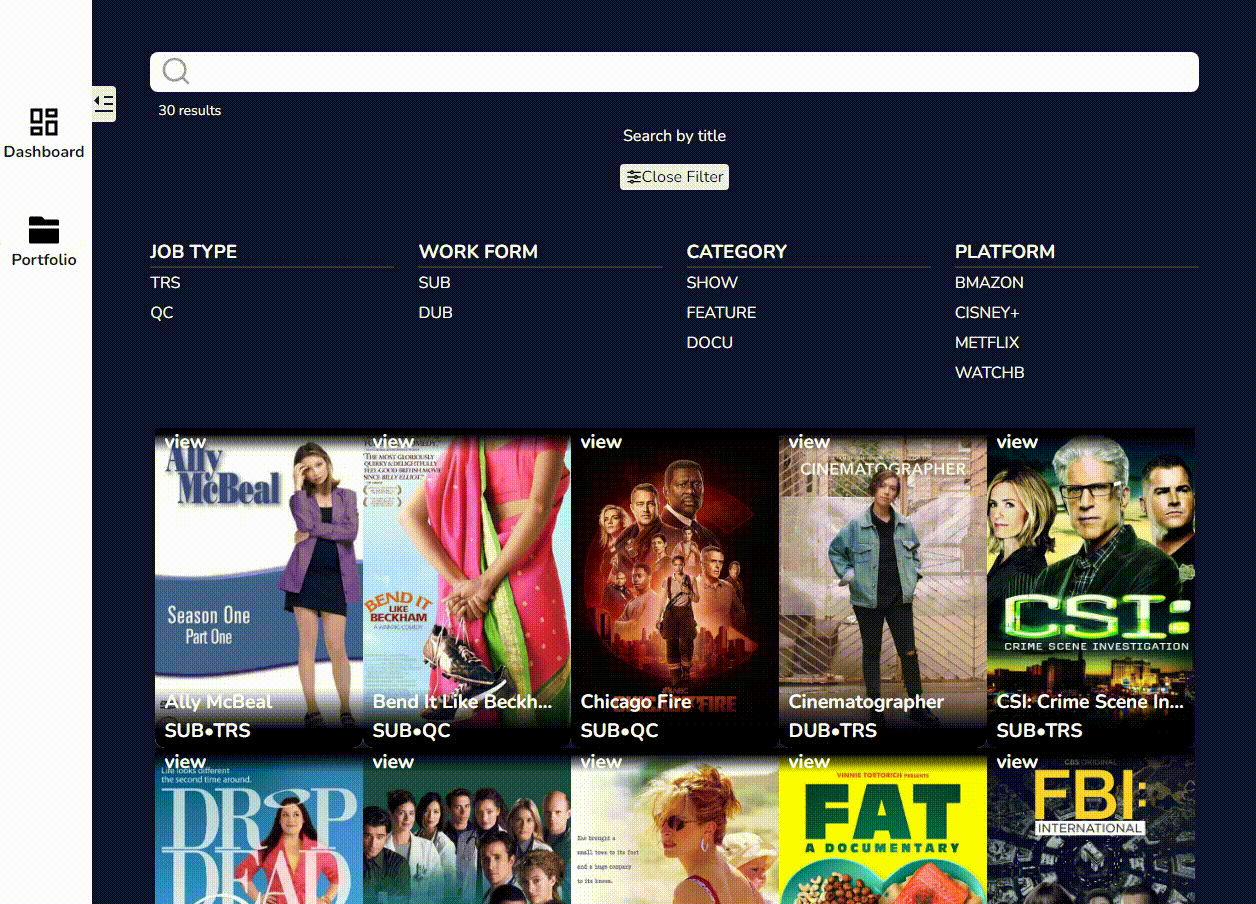Open the Cinematographer poster card
The width and height of the screenshot is (1256, 904).
883,588
